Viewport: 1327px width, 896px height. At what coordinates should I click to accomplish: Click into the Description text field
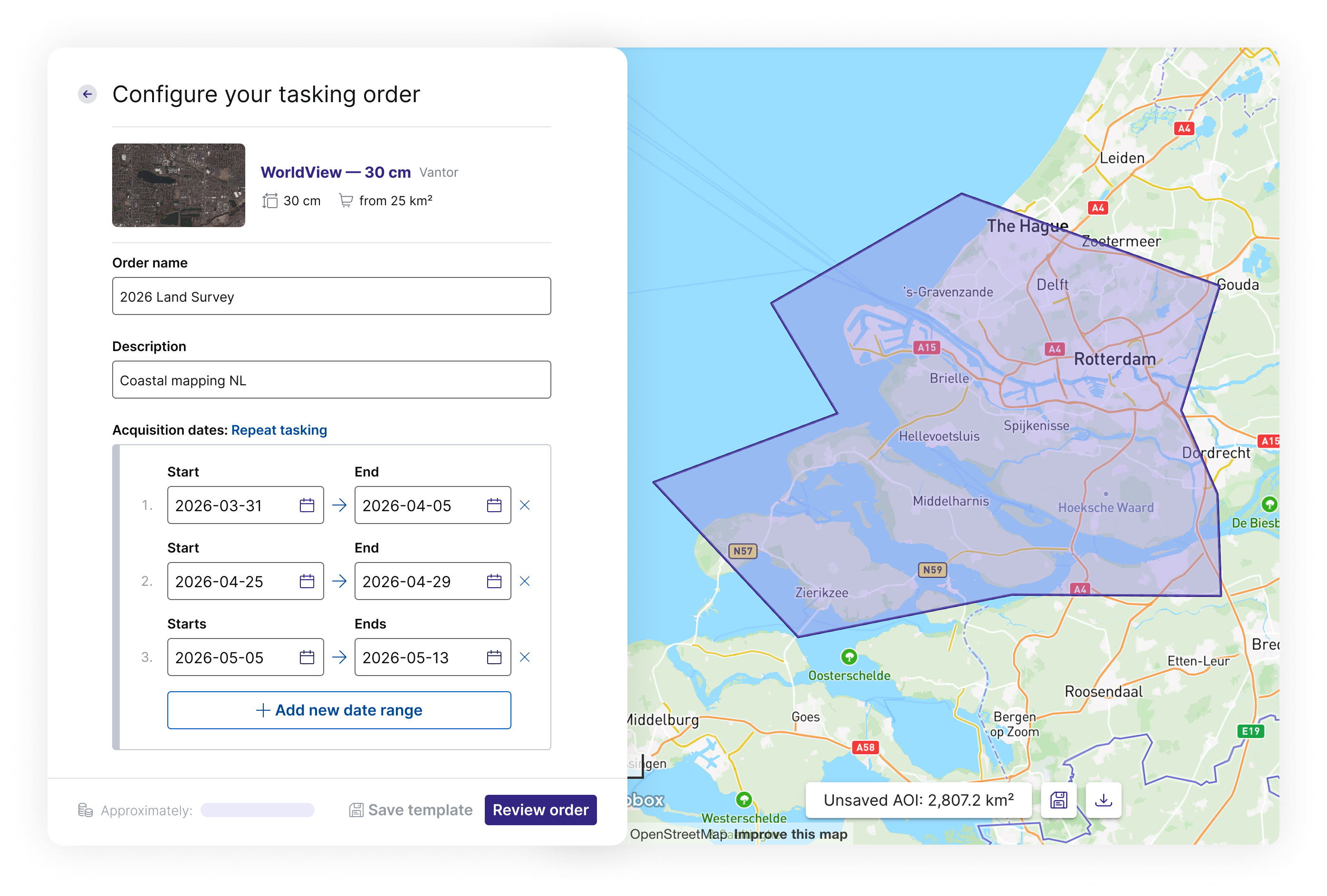(331, 380)
